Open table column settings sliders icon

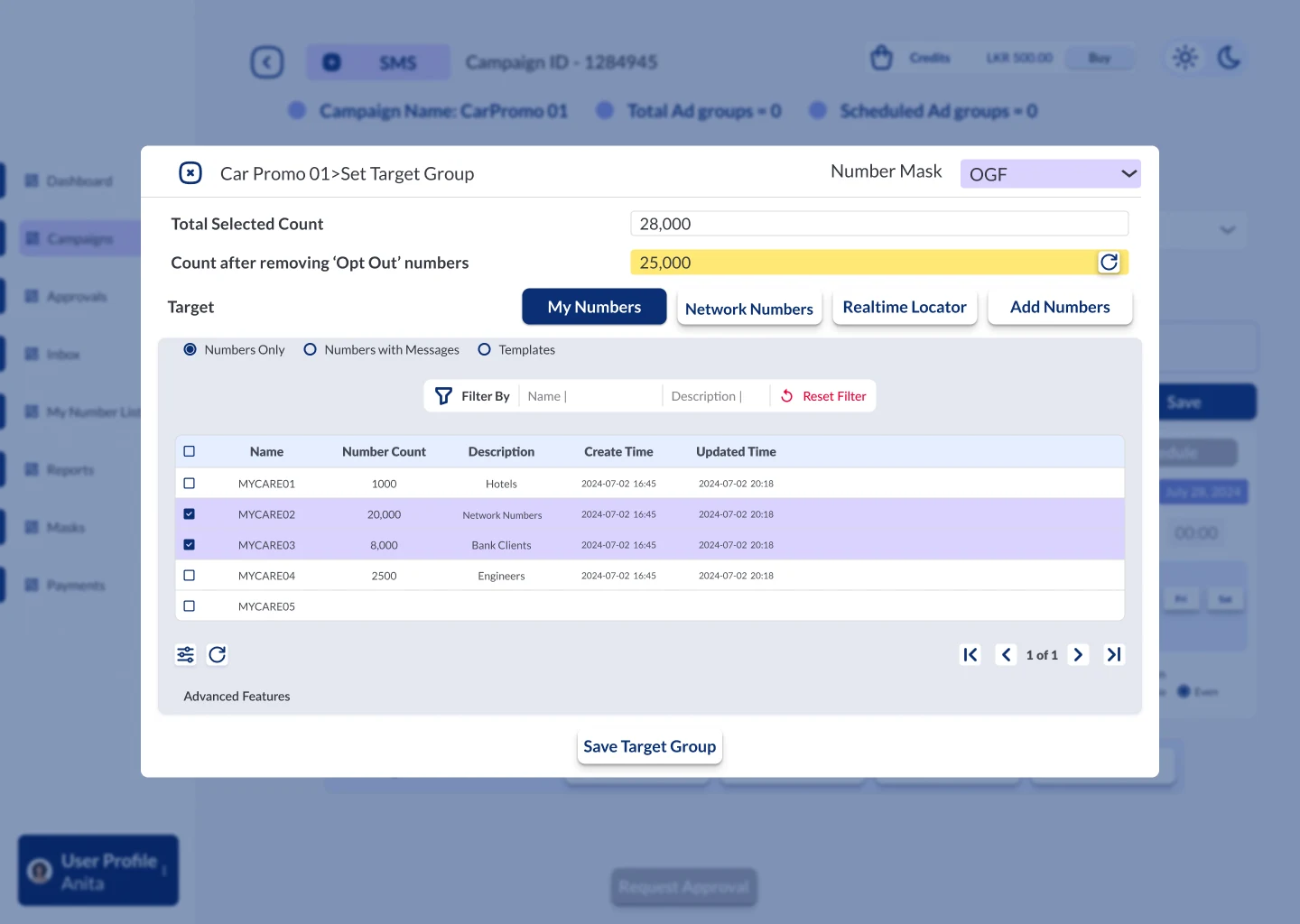coord(186,655)
